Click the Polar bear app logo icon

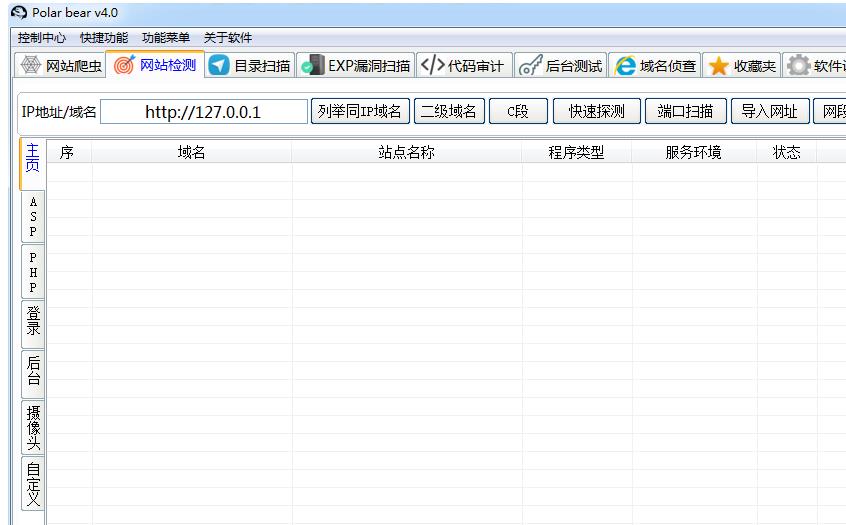click(19, 12)
